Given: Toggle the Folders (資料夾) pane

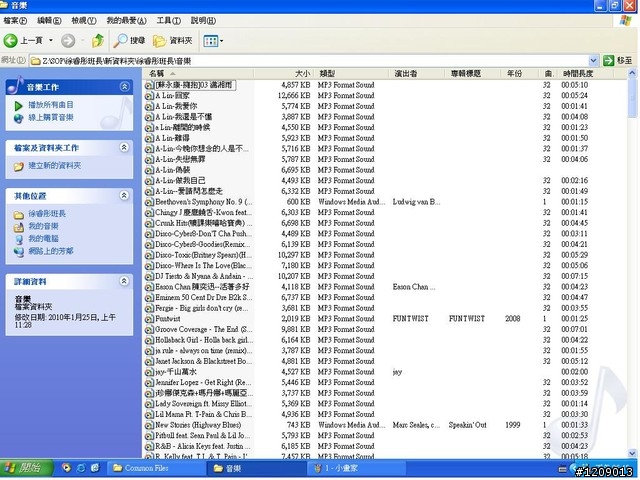Looking at the screenshot, I should tap(172, 40).
